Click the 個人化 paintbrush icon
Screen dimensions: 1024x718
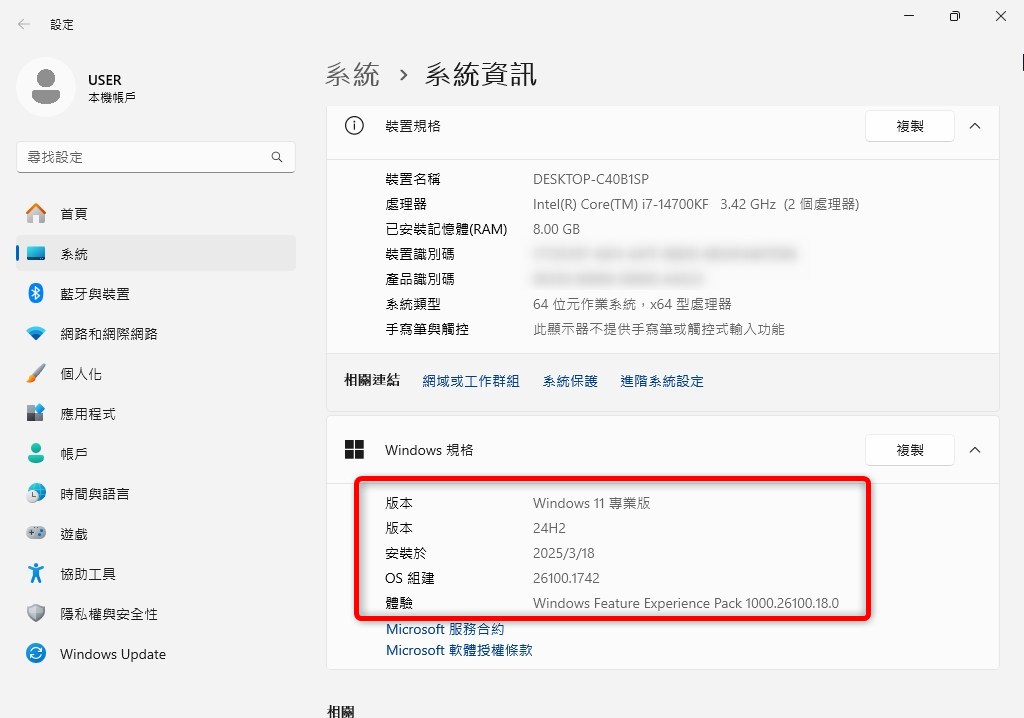(36, 374)
